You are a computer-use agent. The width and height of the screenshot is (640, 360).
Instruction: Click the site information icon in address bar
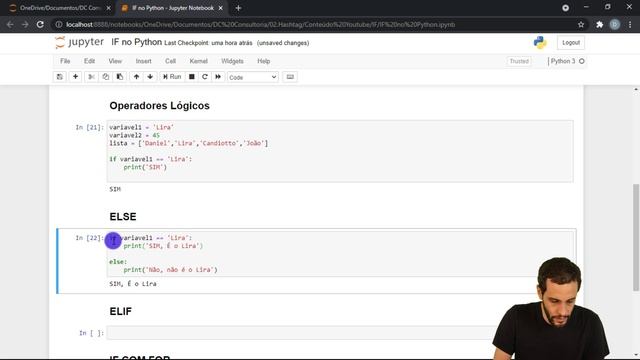pos(59,24)
